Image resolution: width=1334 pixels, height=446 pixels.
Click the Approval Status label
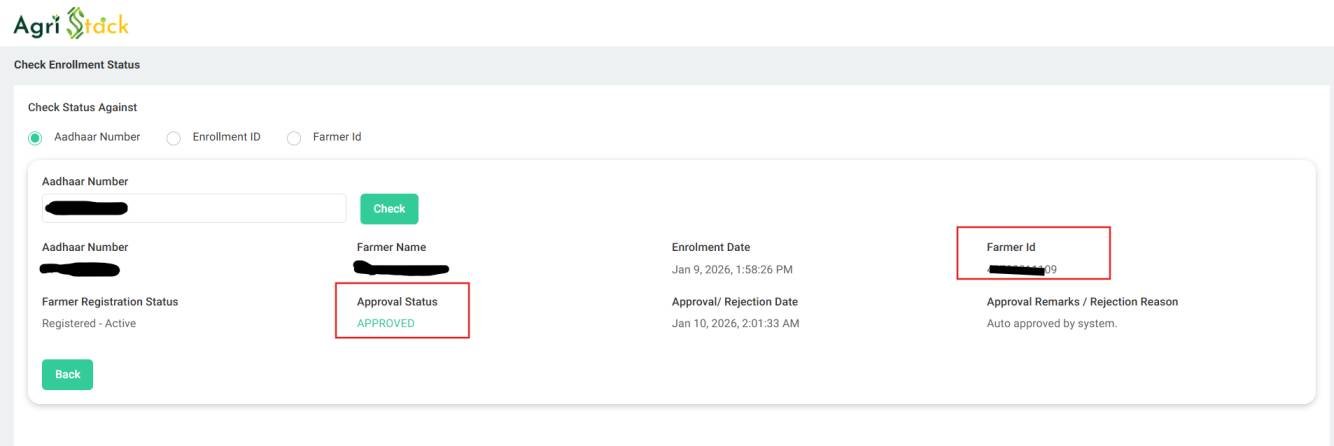pos(397,301)
